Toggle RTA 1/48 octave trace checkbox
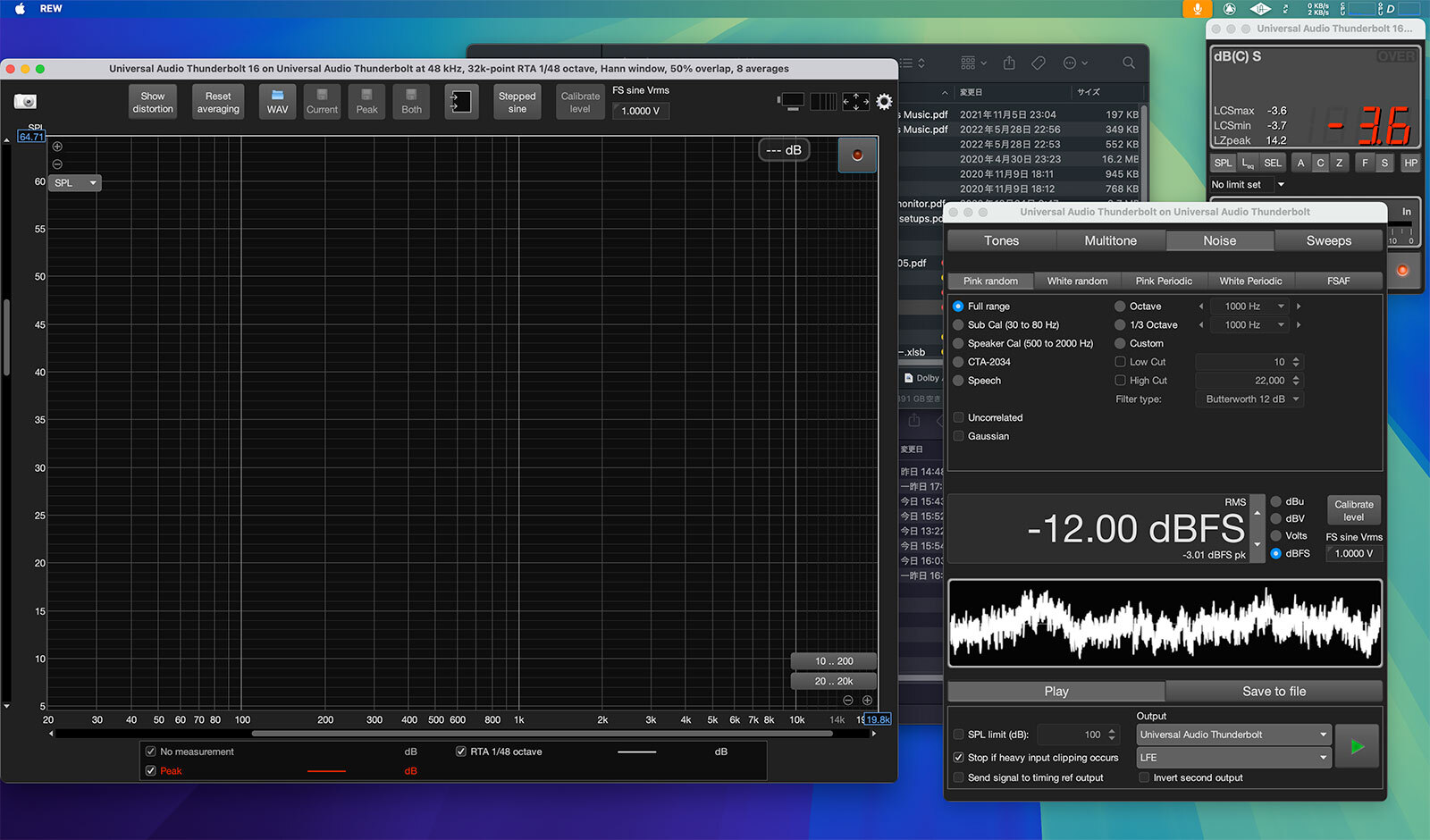The image size is (1430, 840). coord(461,752)
